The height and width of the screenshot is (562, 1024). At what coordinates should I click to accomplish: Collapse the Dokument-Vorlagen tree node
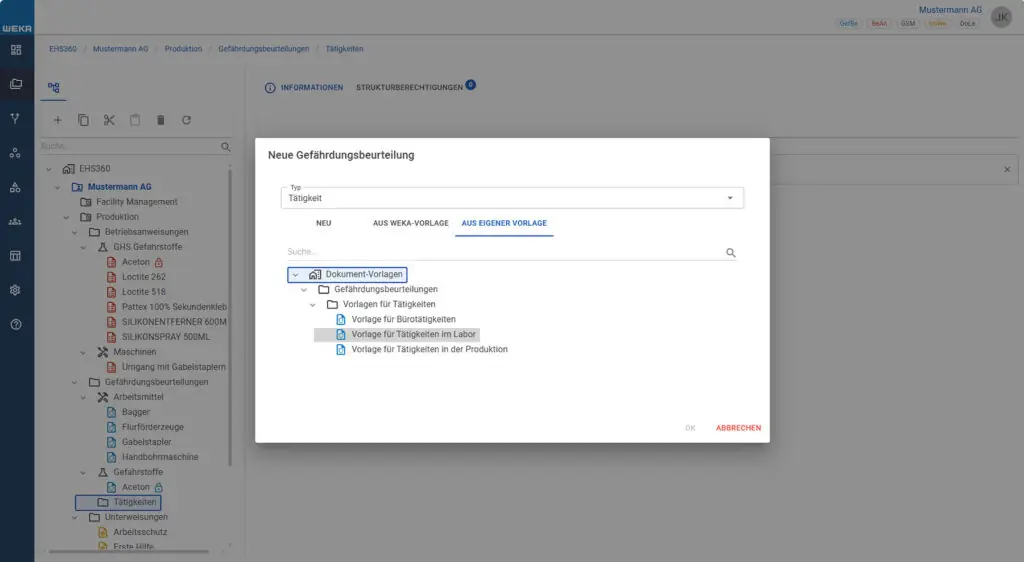pyautogui.click(x=295, y=274)
